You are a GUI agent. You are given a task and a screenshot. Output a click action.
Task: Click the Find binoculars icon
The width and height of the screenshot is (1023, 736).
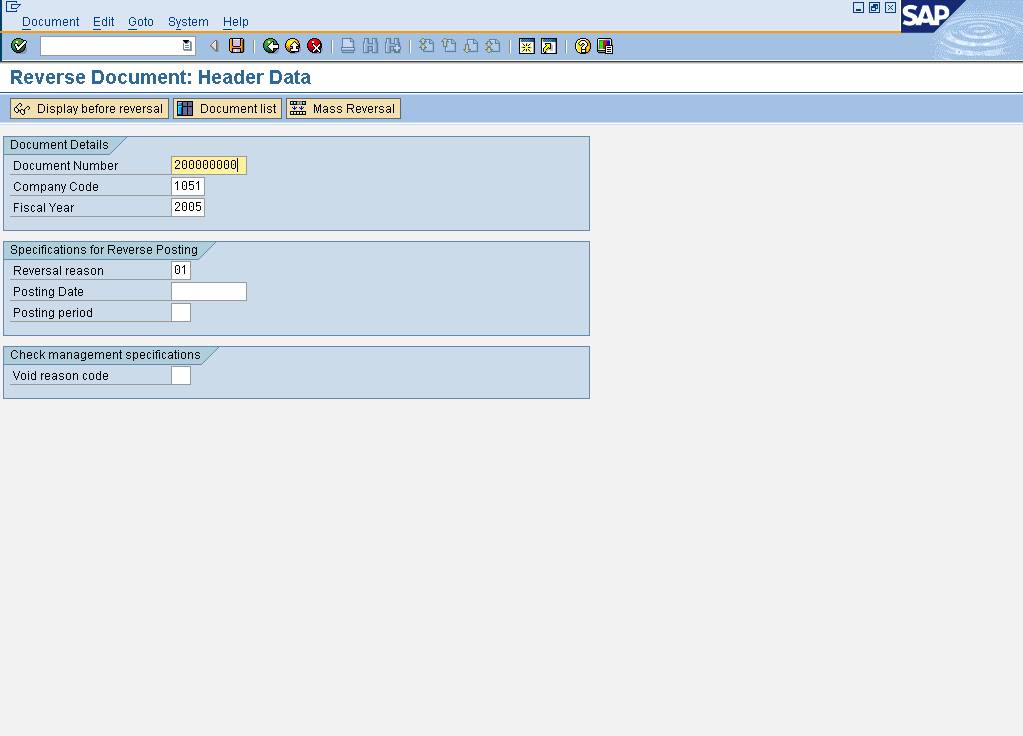(x=370, y=46)
